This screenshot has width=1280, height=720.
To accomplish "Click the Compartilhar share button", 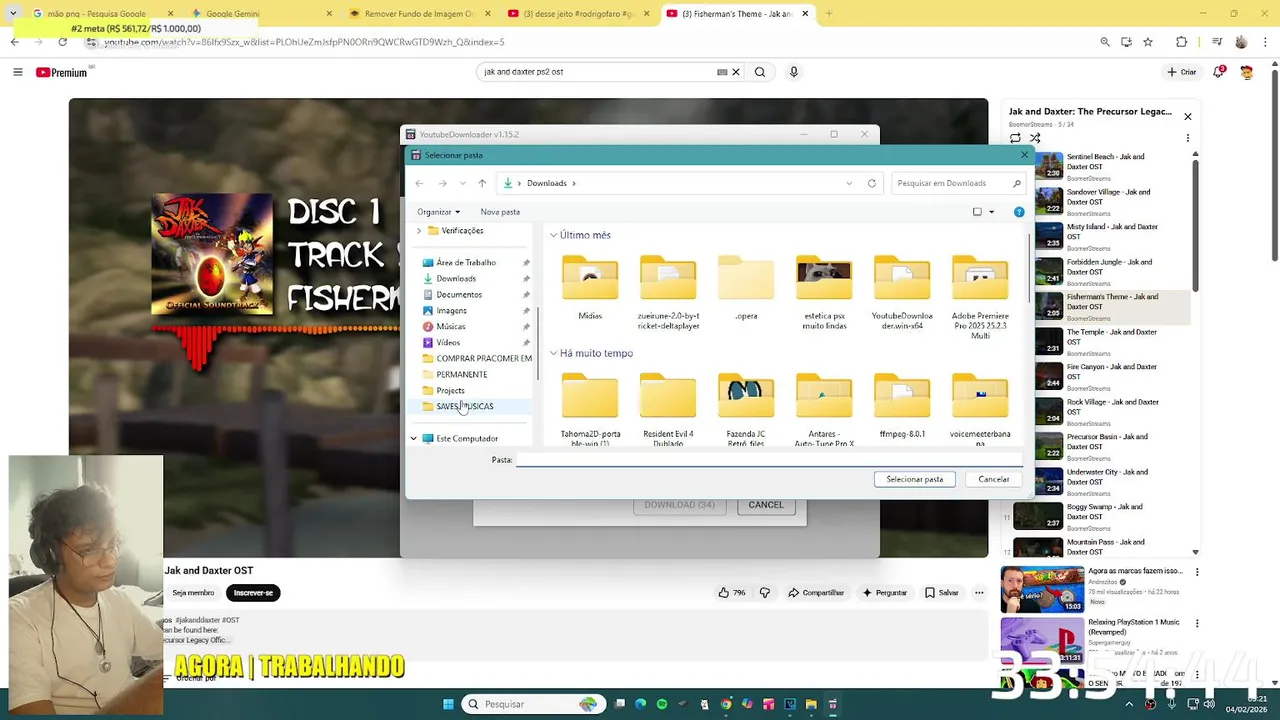I will (816, 593).
